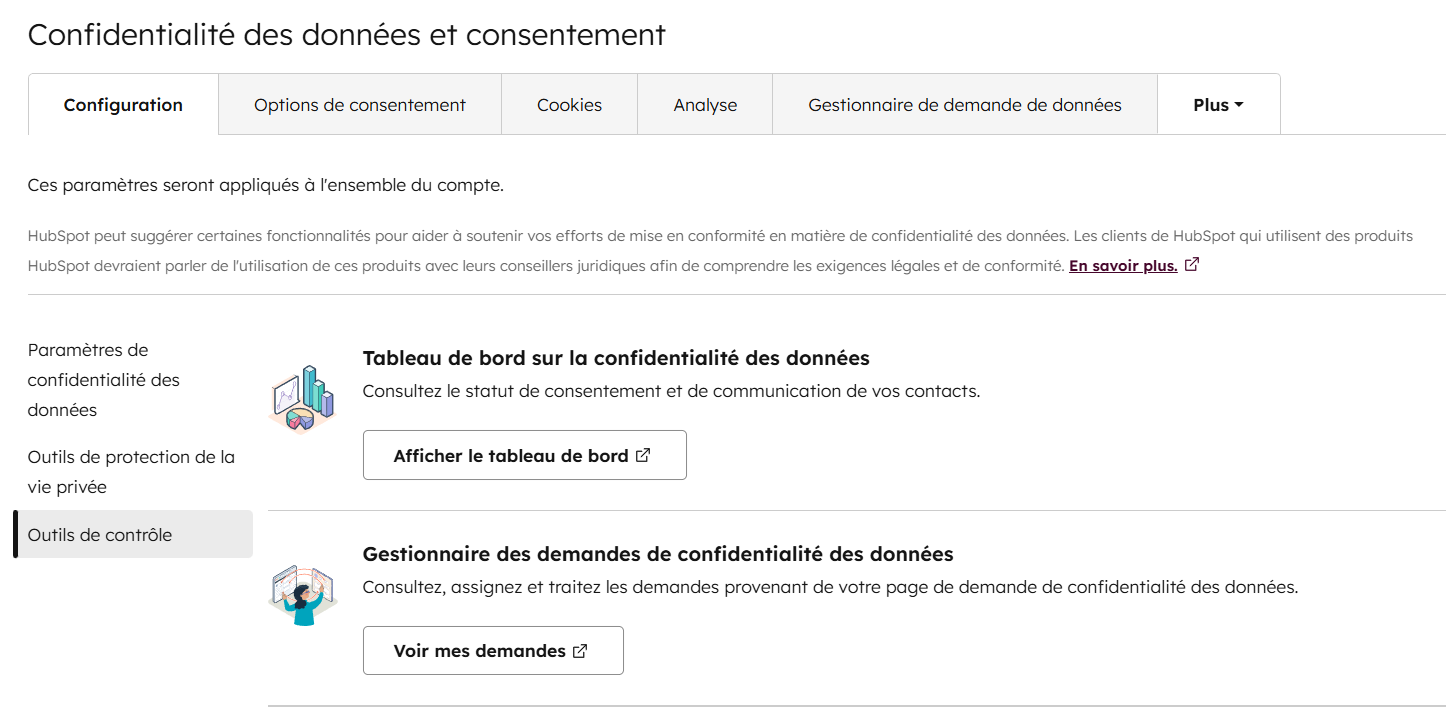This screenshot has height=721, width=1454.
Task: Expand the Plus dropdown tab
Action: coord(1218,105)
